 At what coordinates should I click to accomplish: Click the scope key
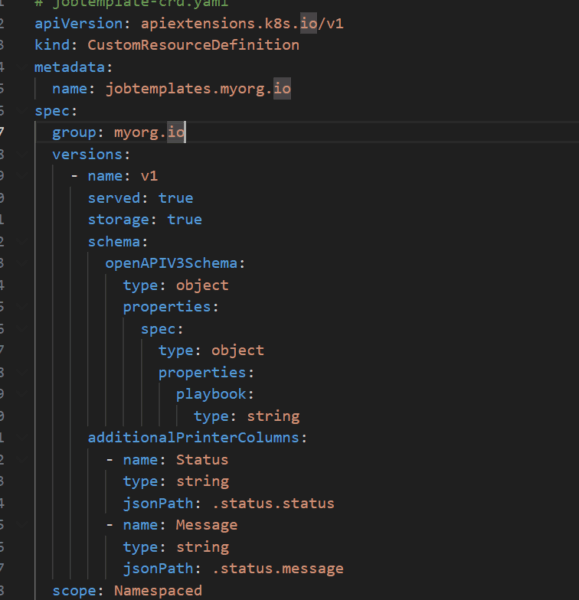click(74, 590)
